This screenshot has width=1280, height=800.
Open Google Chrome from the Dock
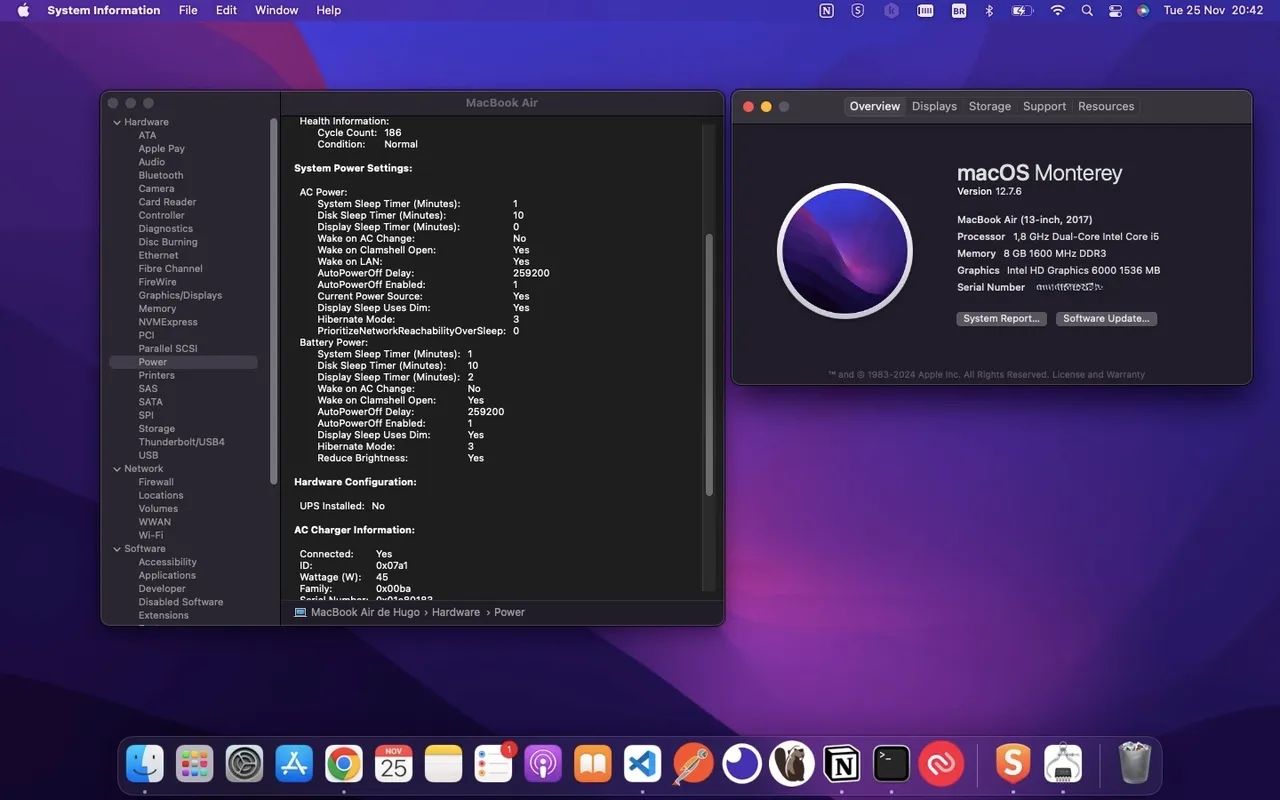click(343, 763)
